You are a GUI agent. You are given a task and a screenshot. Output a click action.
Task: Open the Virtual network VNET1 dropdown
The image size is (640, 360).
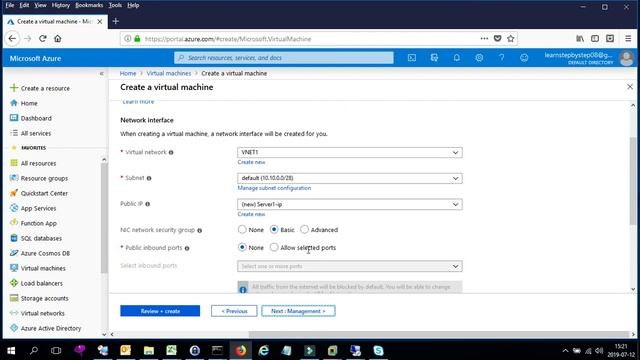click(350, 152)
